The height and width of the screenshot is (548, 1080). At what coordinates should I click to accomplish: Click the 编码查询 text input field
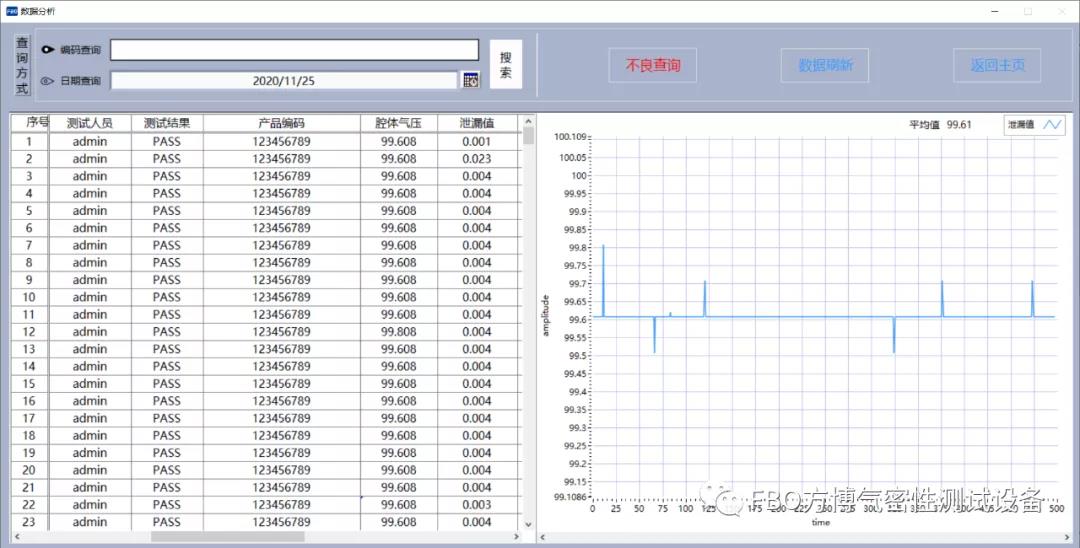[x=294, y=50]
